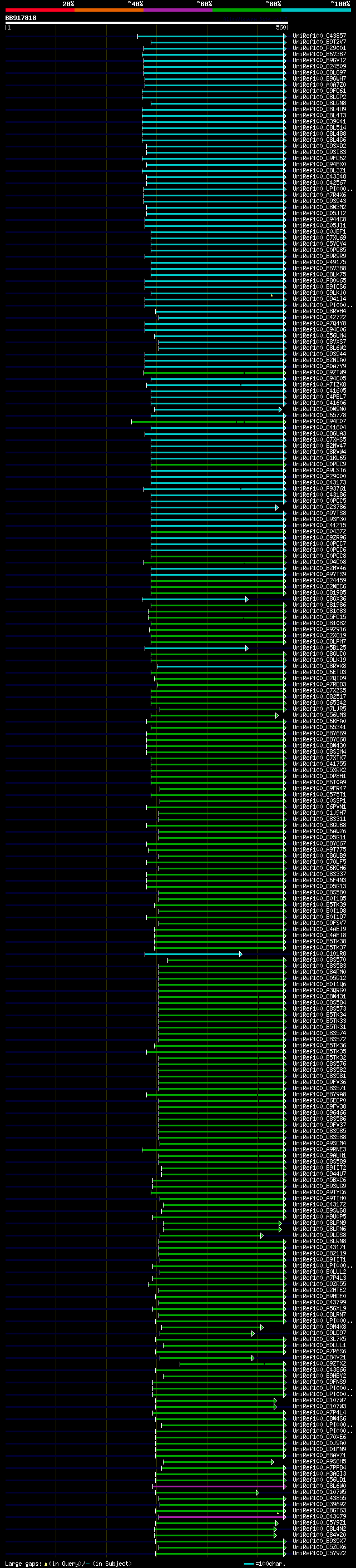Select the UniRef100_B2NIA0 label
The width and height of the screenshot is (356, 1568).
pyautogui.click(x=319, y=360)
